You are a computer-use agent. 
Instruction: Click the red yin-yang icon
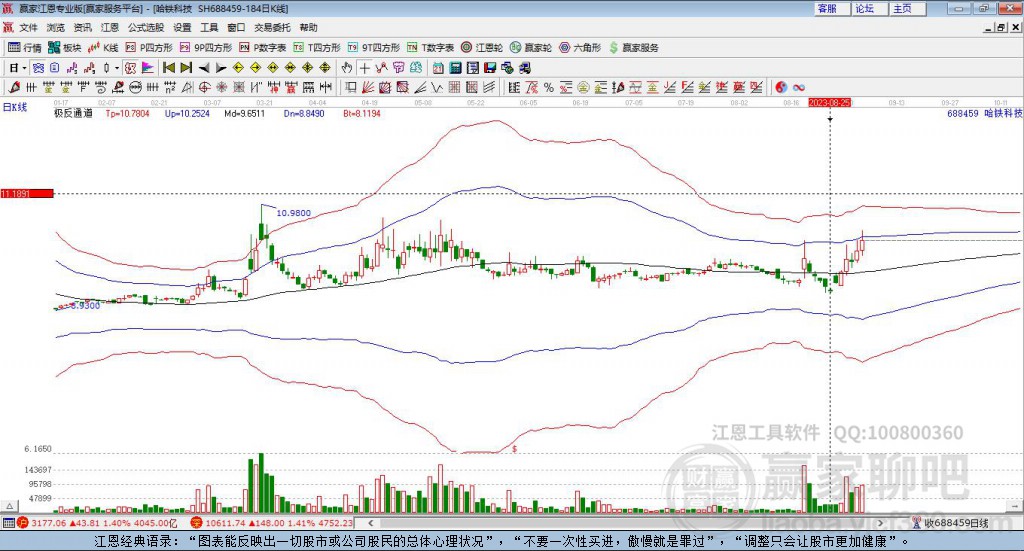(780, 87)
